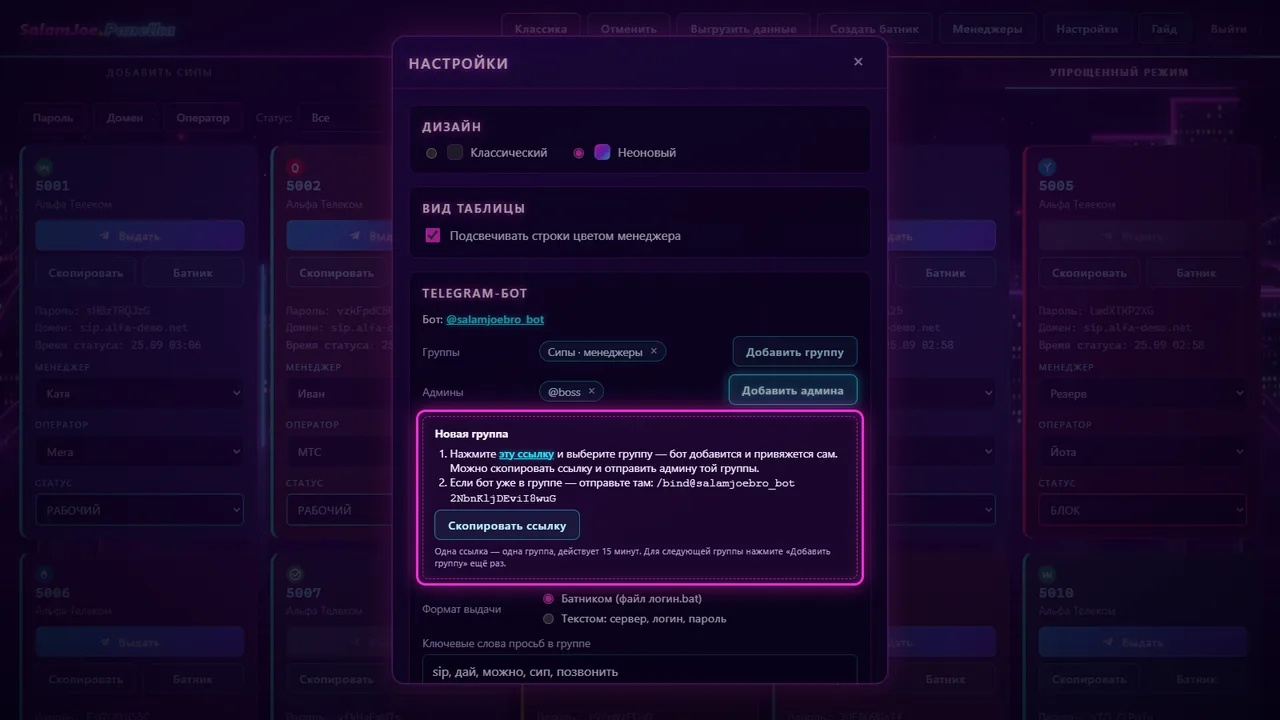Screen dimensions: 1280x720
Task: Click Классика in the top navigation
Action: click(x=541, y=29)
